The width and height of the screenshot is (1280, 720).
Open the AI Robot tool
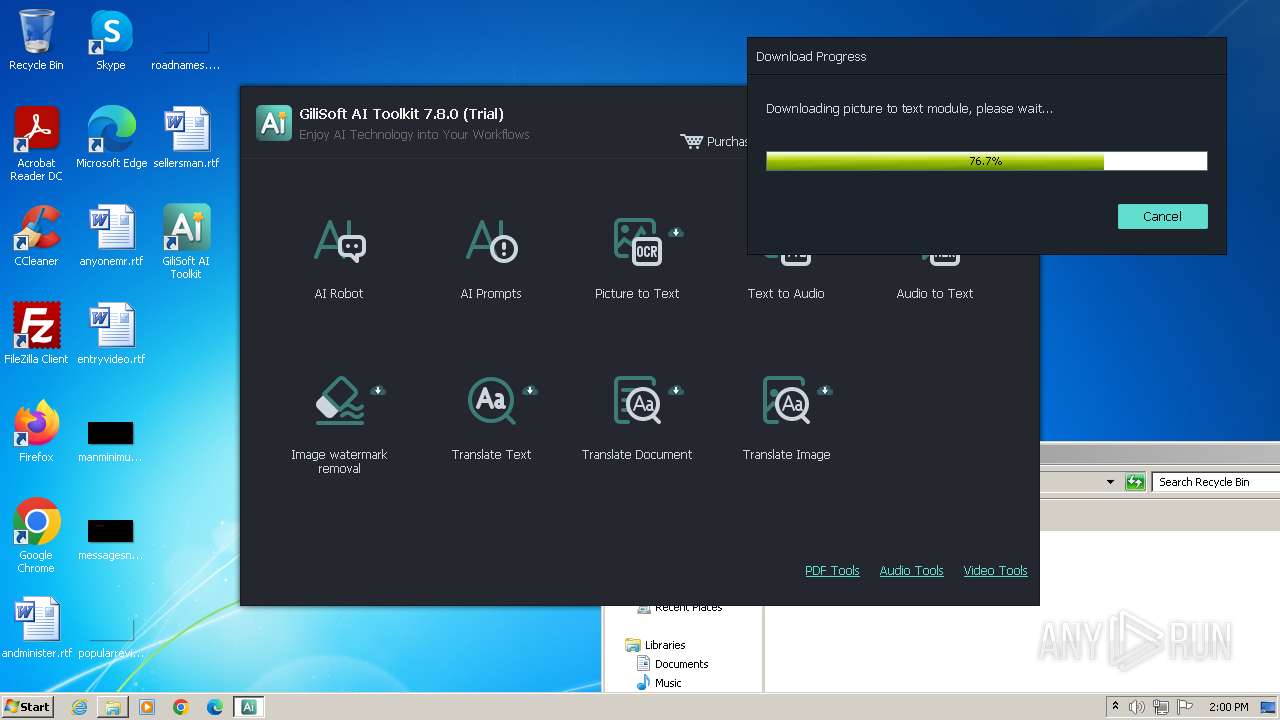coord(339,259)
